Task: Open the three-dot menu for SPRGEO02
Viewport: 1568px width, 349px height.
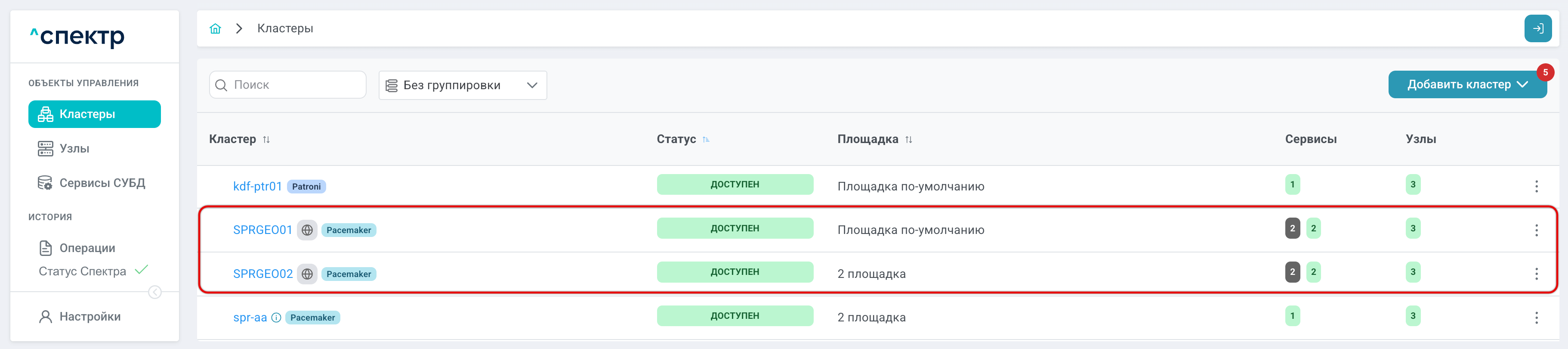Action: 1536,274
